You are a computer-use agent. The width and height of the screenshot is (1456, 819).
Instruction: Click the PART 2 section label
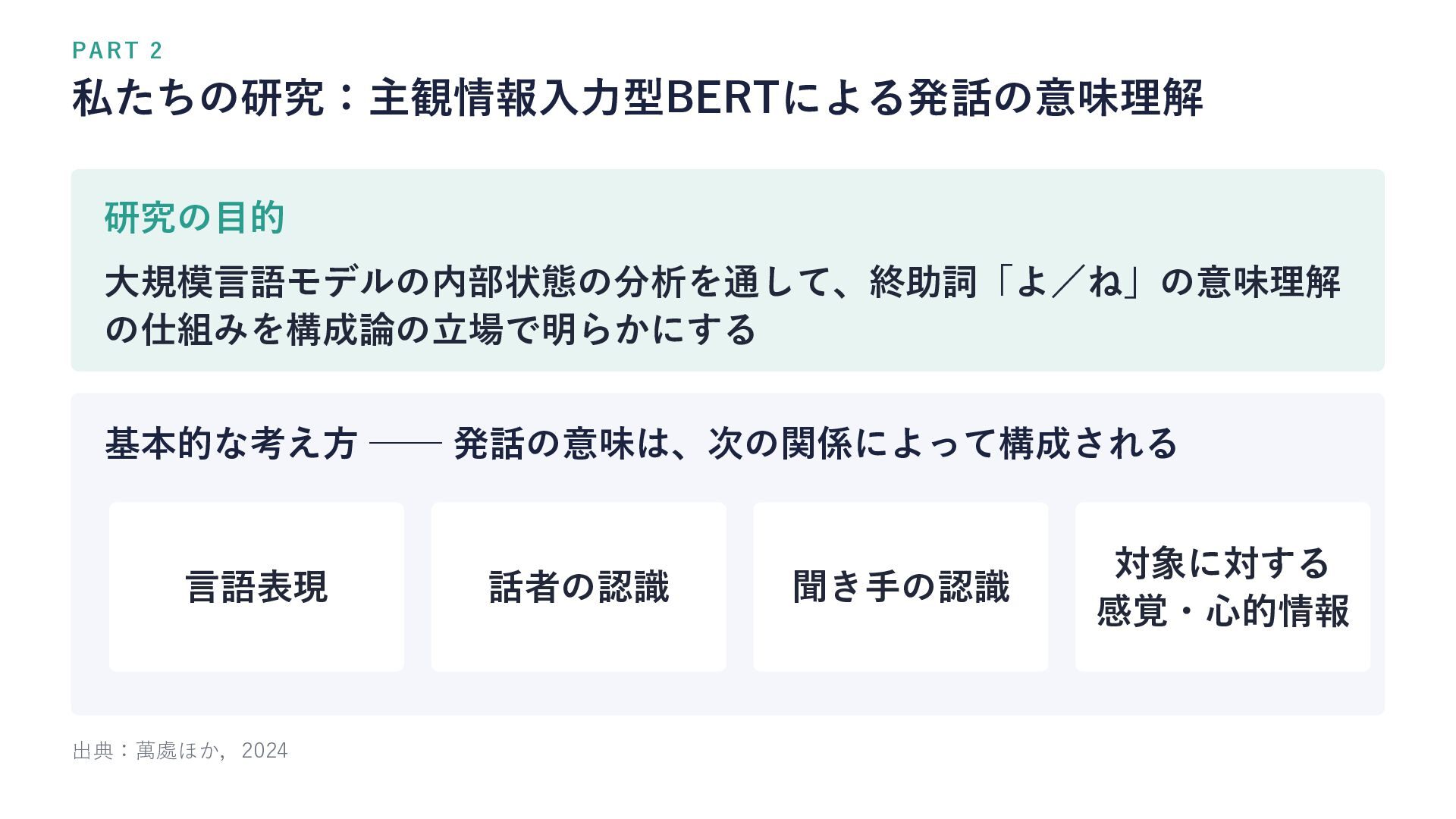click(x=118, y=50)
